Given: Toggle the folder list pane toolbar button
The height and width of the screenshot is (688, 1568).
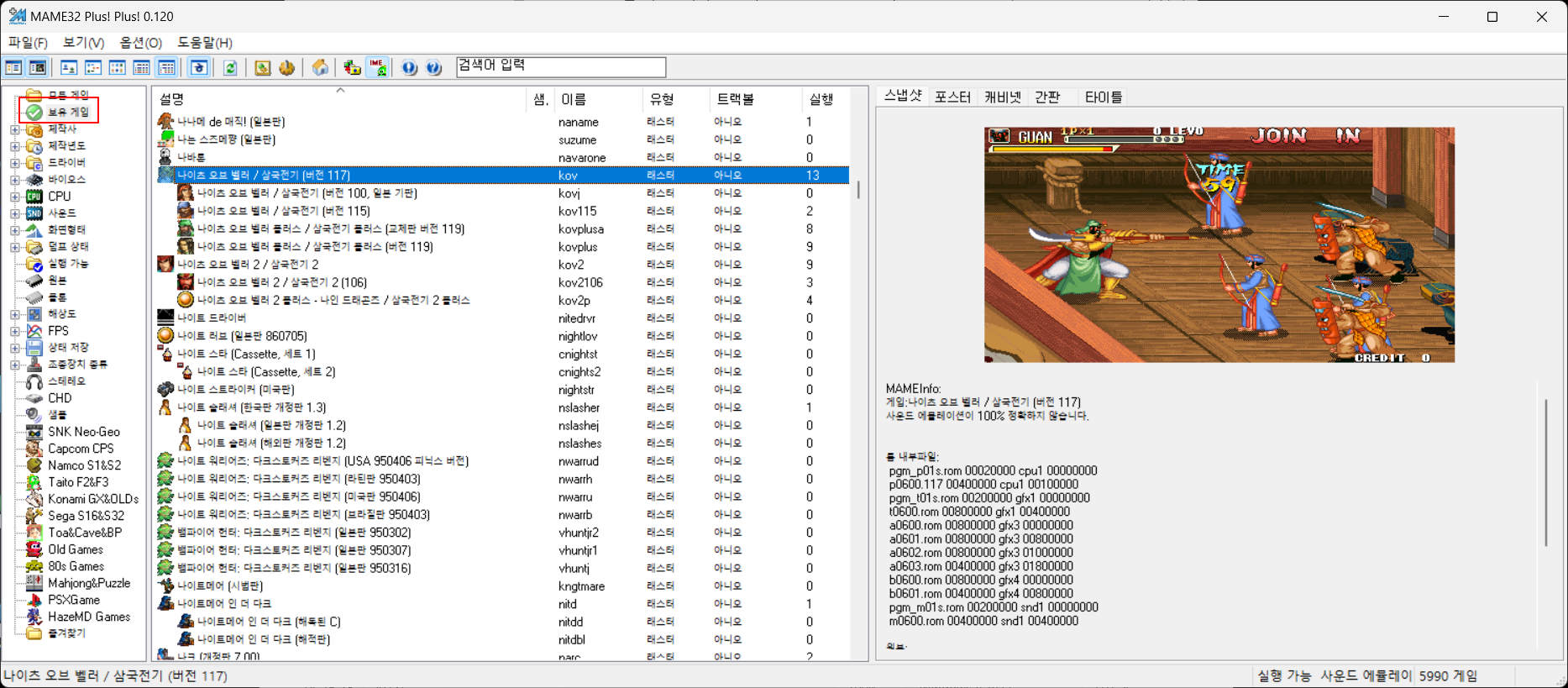Looking at the screenshot, I should pos(14,68).
